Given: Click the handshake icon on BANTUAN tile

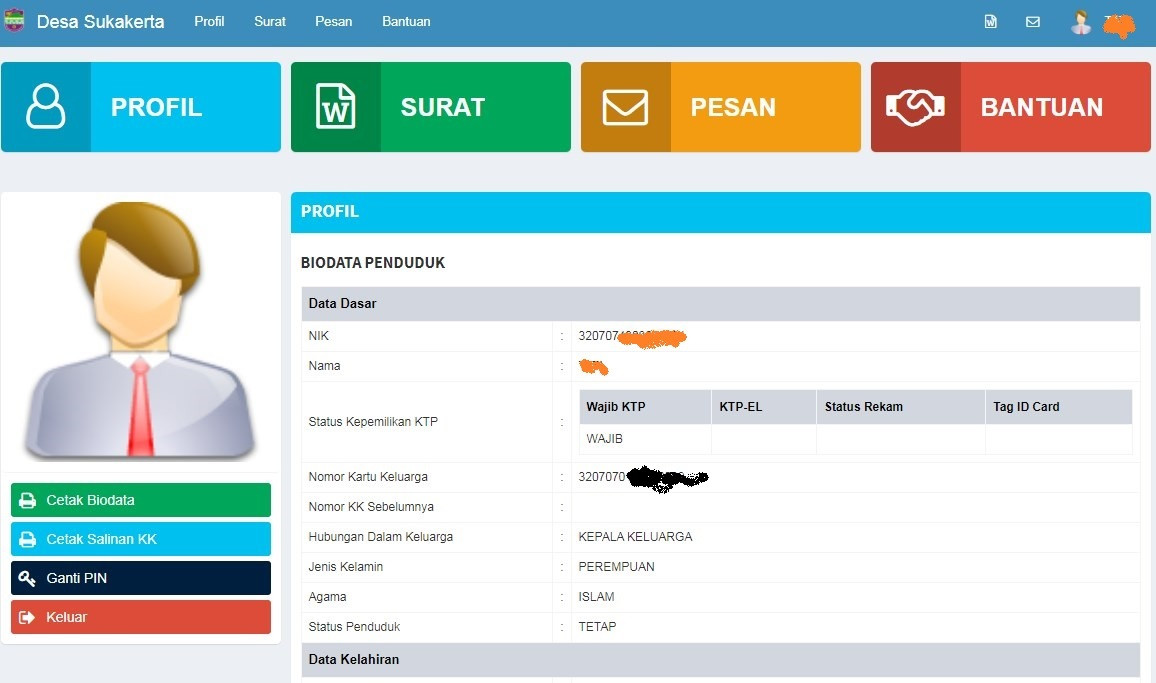Looking at the screenshot, I should tap(915, 107).
